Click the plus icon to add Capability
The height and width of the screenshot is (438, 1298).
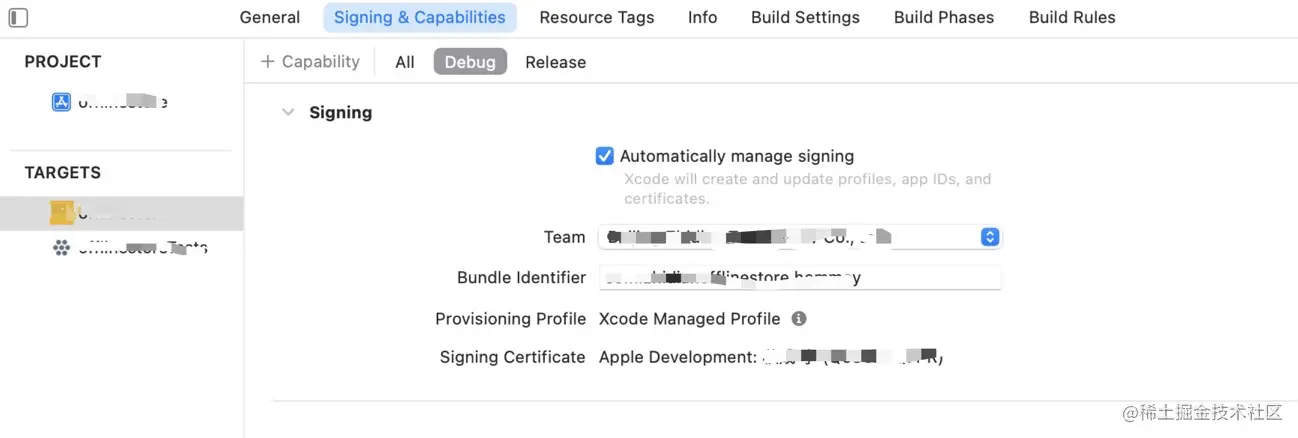267,62
